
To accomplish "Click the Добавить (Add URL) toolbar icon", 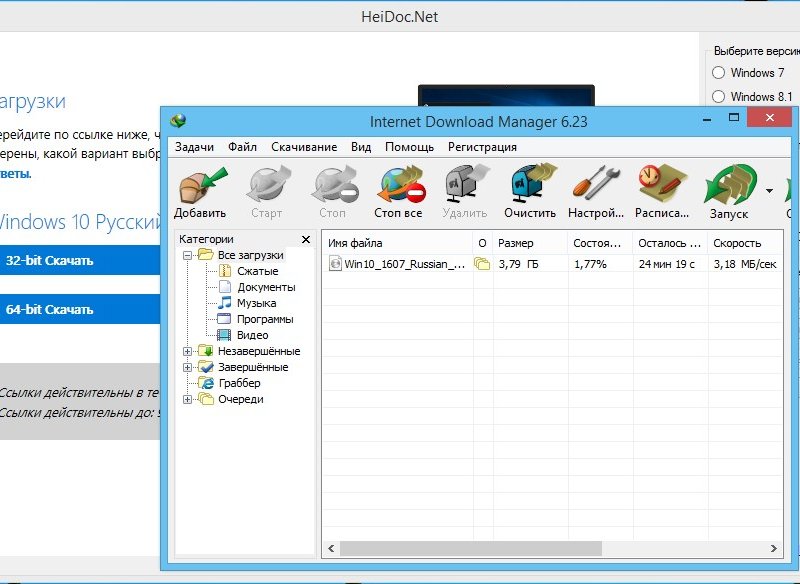I will 203,186.
